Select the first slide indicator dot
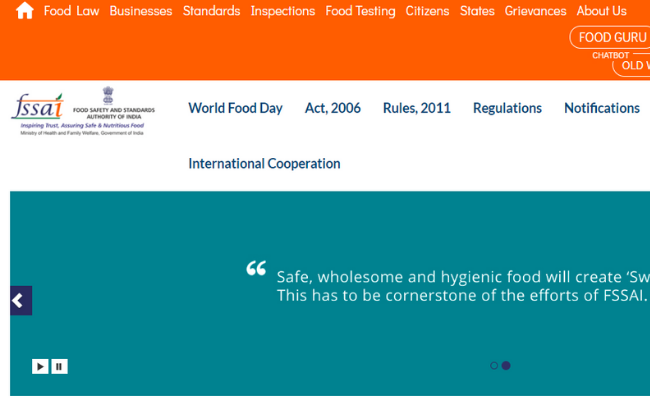The height and width of the screenshot is (400, 650). [x=494, y=366]
